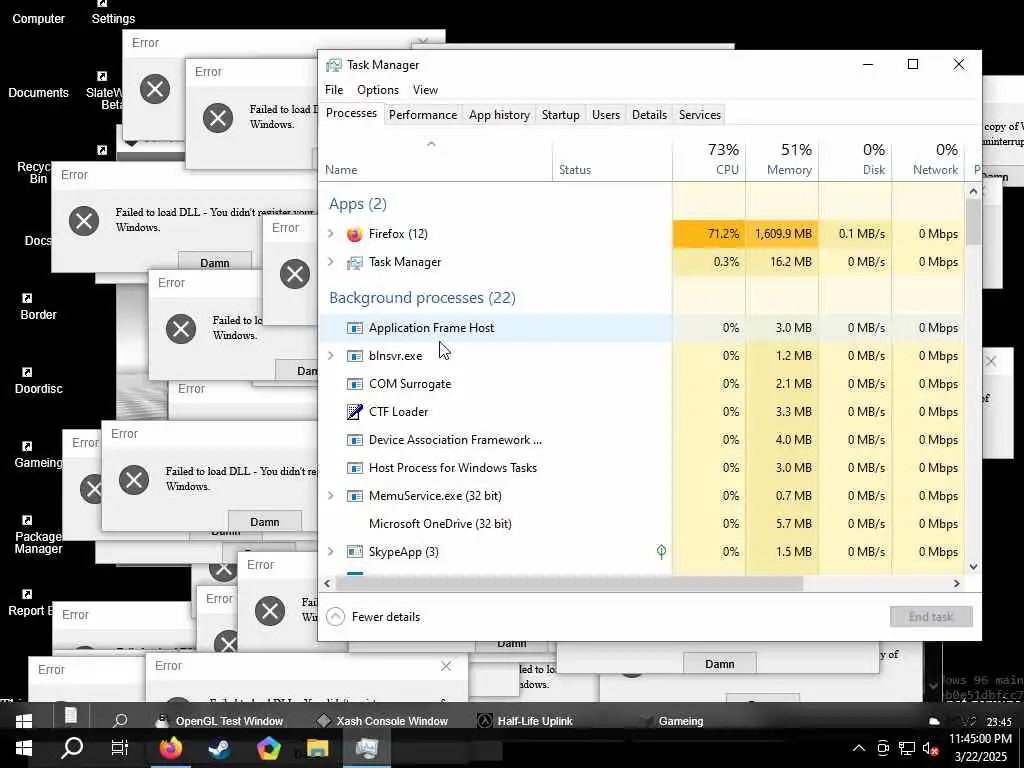Click the Host Process for Windows Tasks icon
Image resolution: width=1024 pixels, height=768 pixels.
(x=355, y=468)
